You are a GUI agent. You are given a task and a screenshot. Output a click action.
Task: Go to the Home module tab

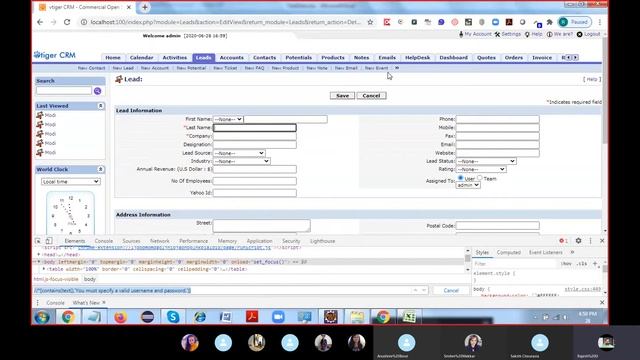113,58
